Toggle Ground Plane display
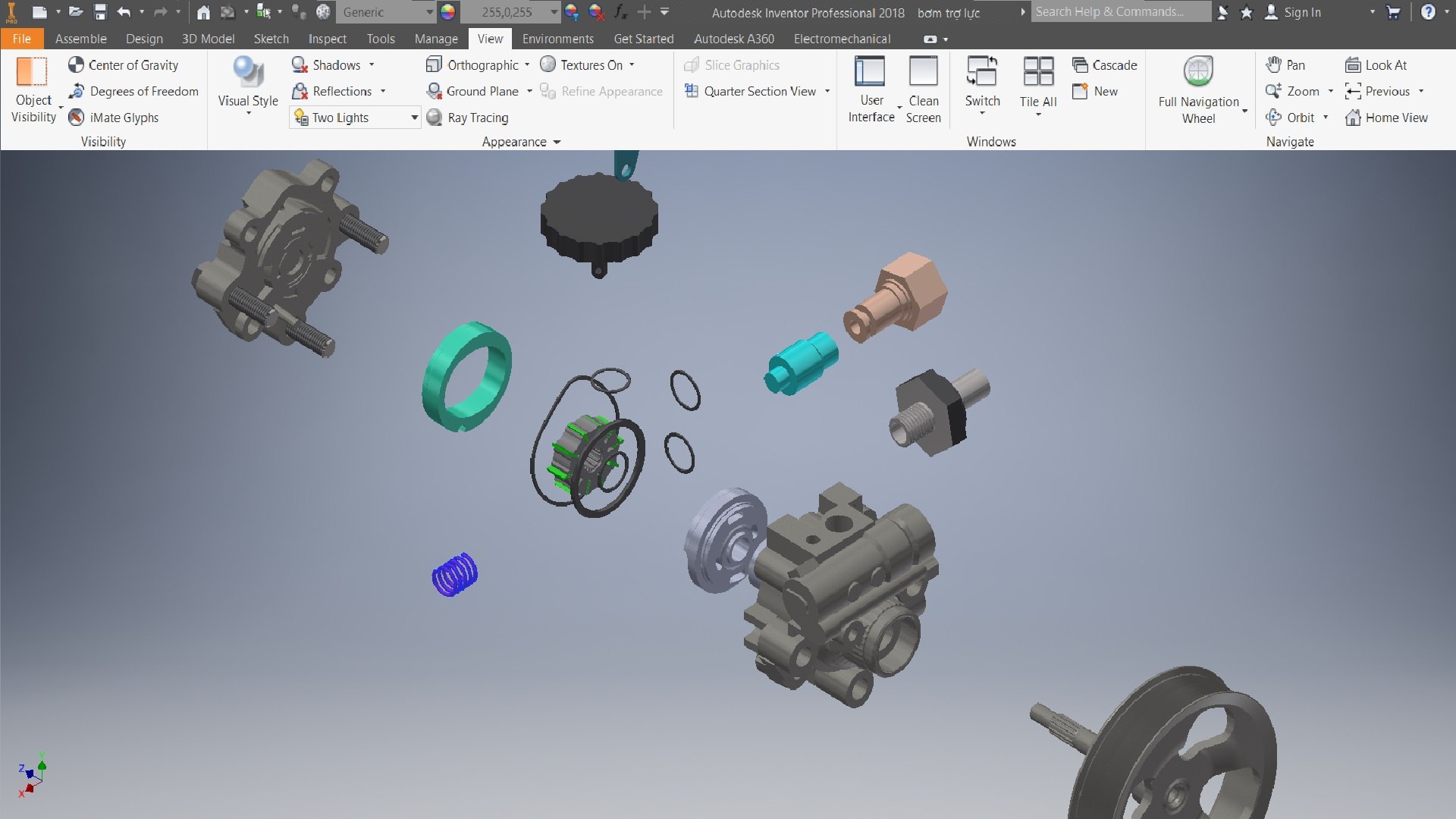 (x=473, y=91)
